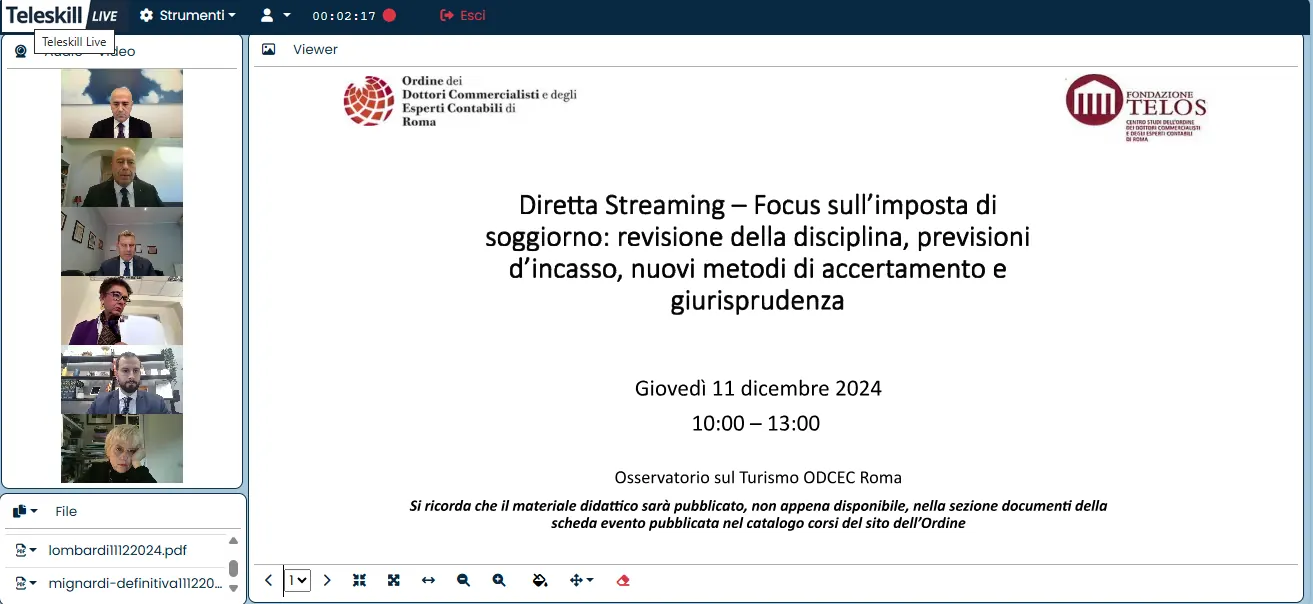This screenshot has height=604, width=1313.
Task: Zoom in on the slide
Action: pos(499,580)
